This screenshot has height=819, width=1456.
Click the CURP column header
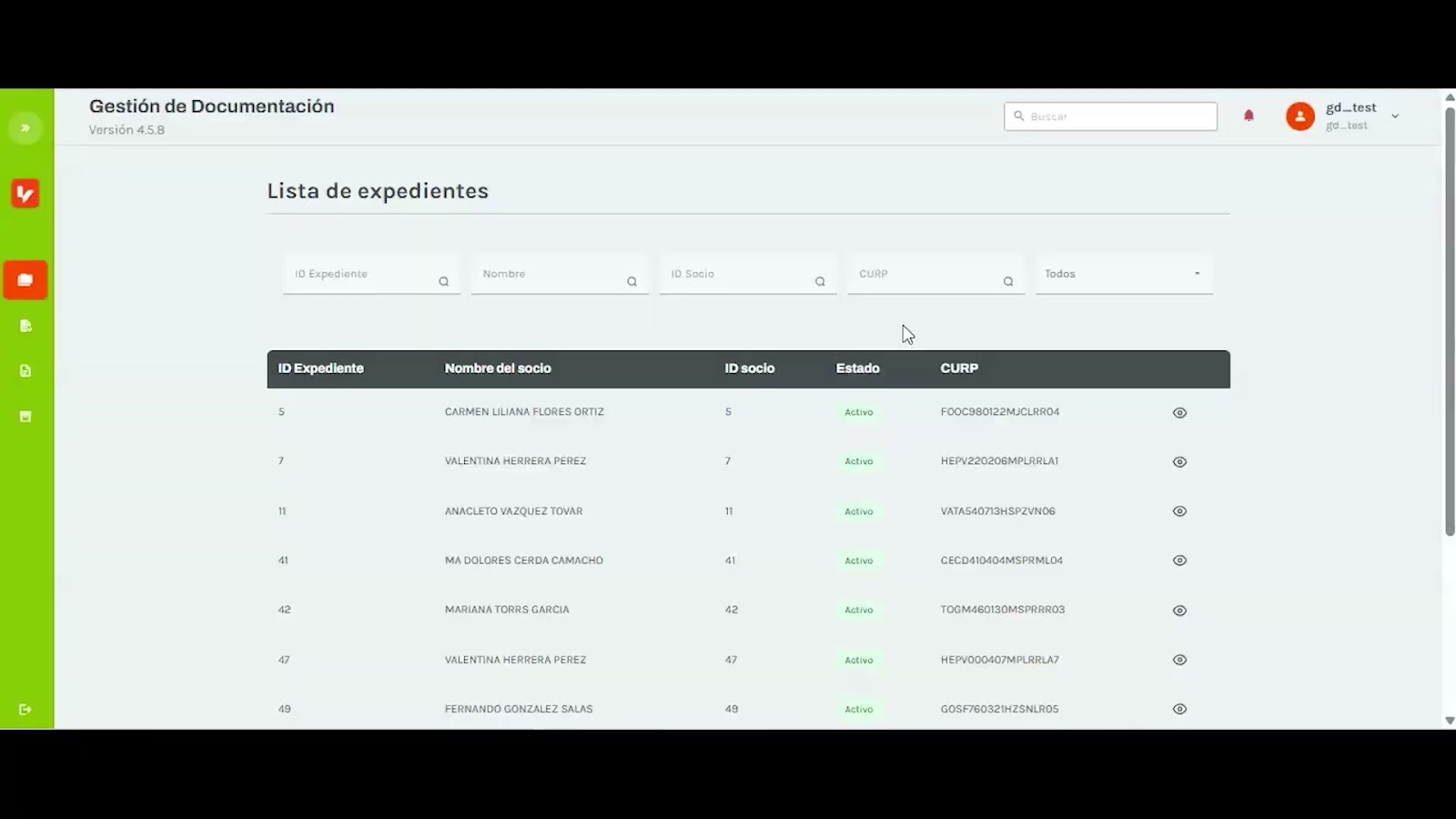(959, 369)
